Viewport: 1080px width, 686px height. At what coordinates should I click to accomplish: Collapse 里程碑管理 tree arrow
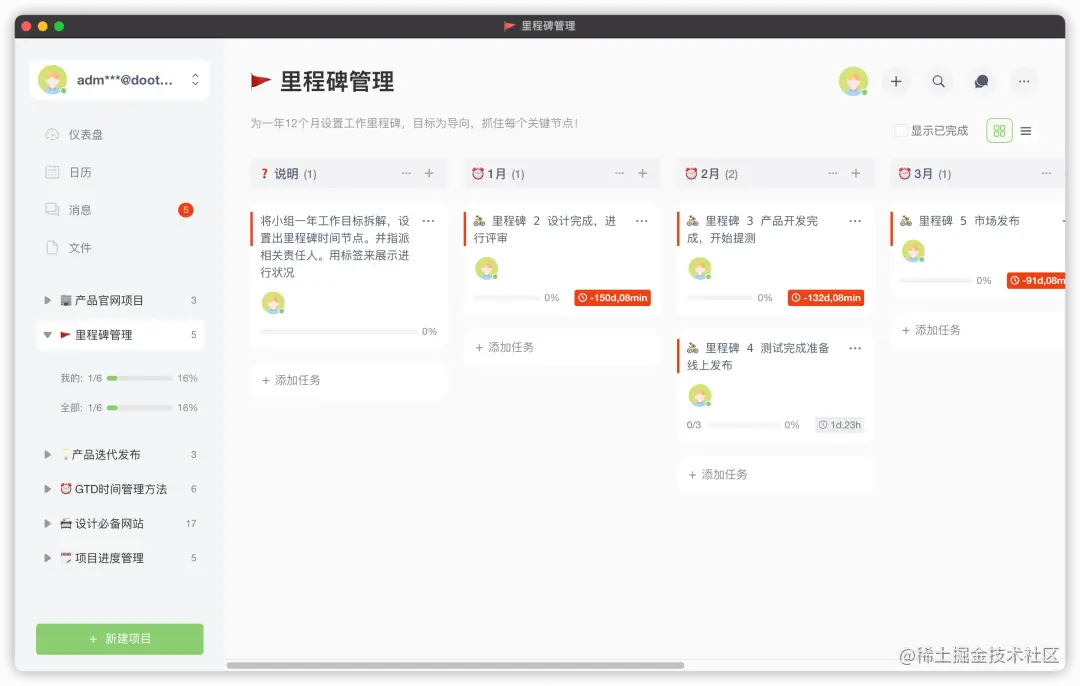(x=48, y=335)
